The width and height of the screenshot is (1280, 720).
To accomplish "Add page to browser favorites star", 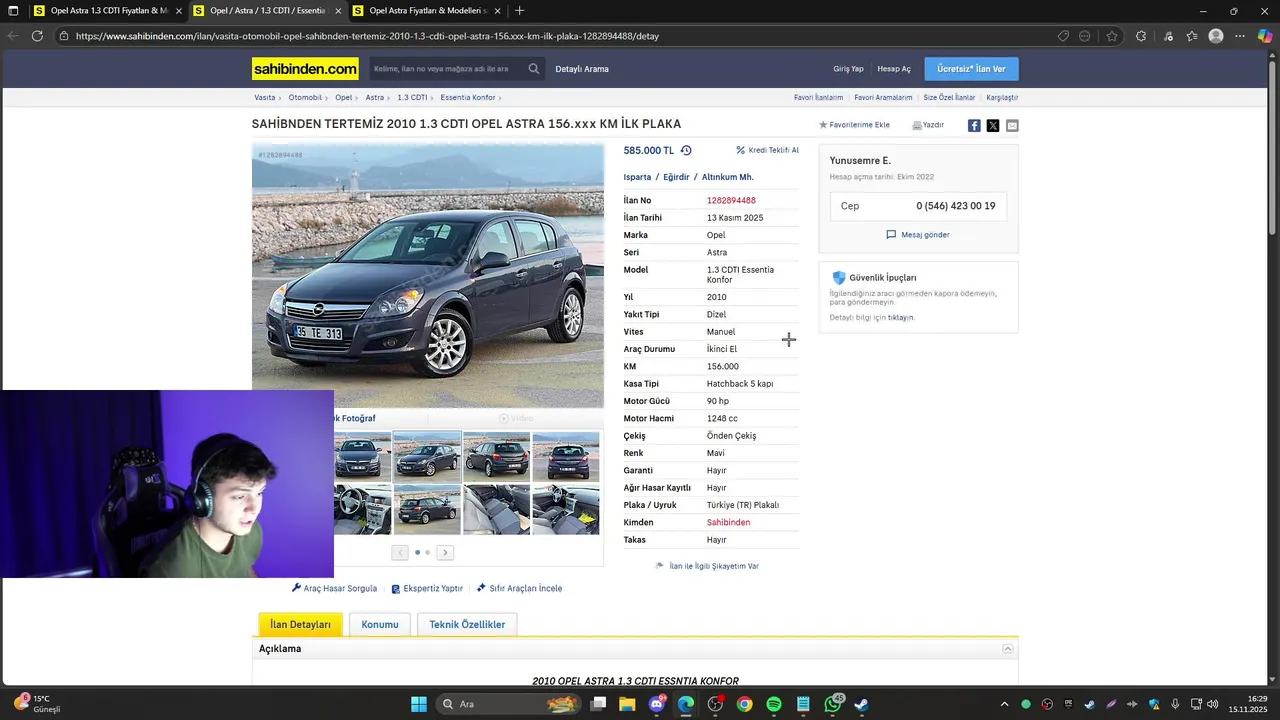I will pyautogui.click(x=1112, y=36).
